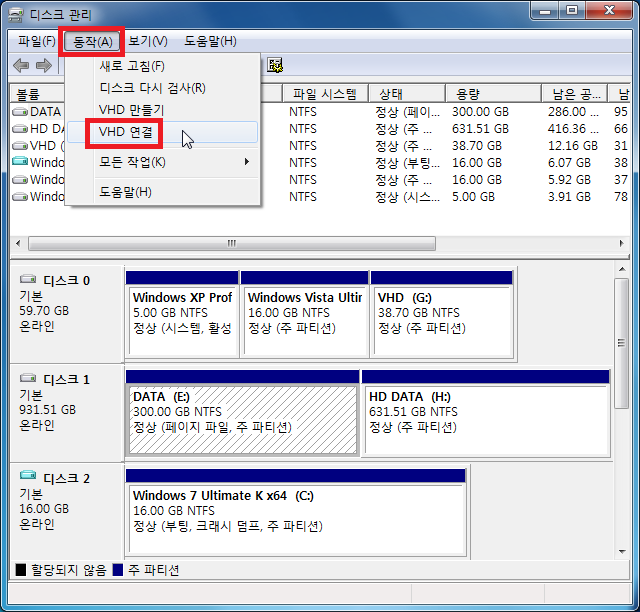Choose VHD 연결 menu entry

163,132
